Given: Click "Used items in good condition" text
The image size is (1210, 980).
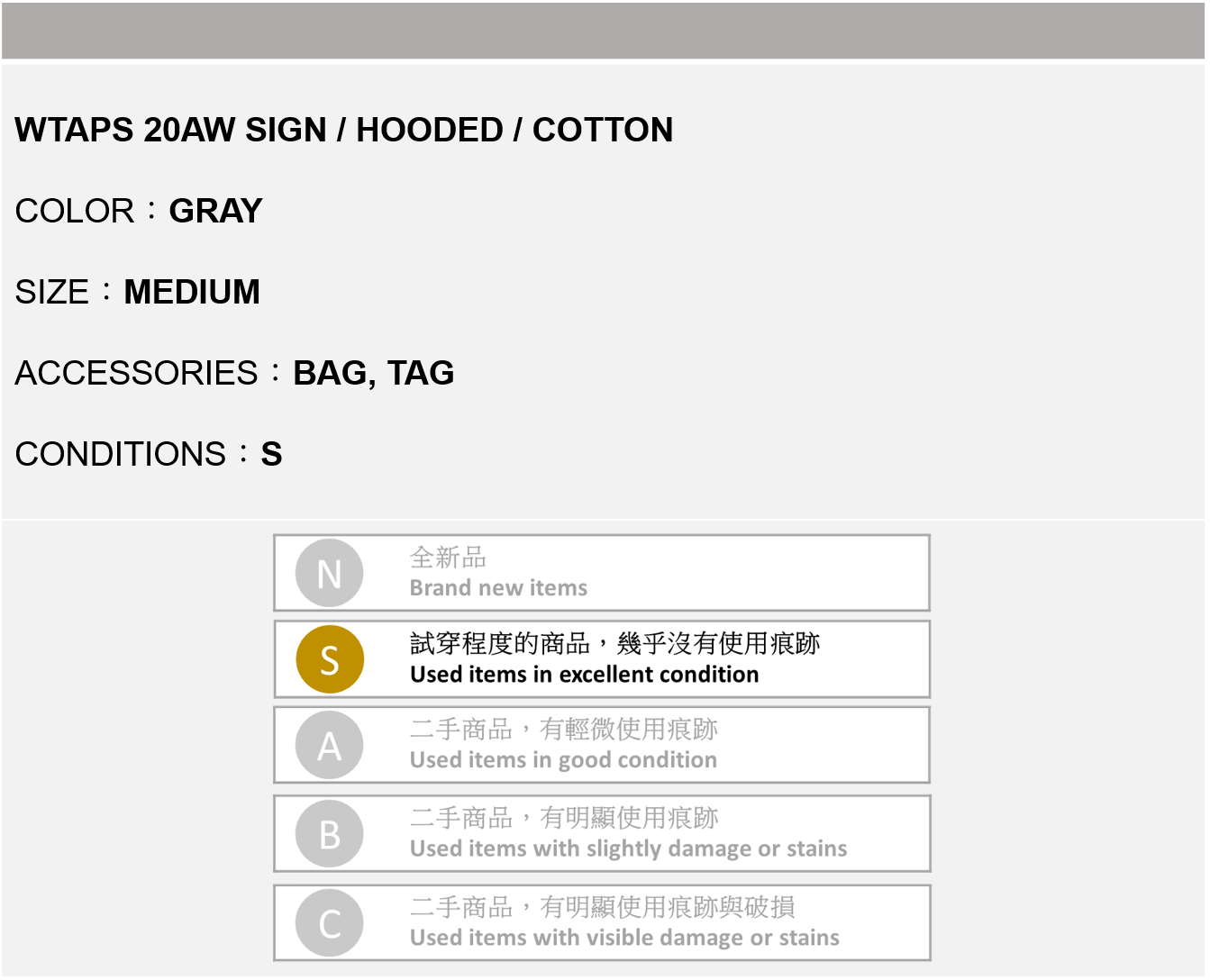Looking at the screenshot, I should click(x=563, y=760).
